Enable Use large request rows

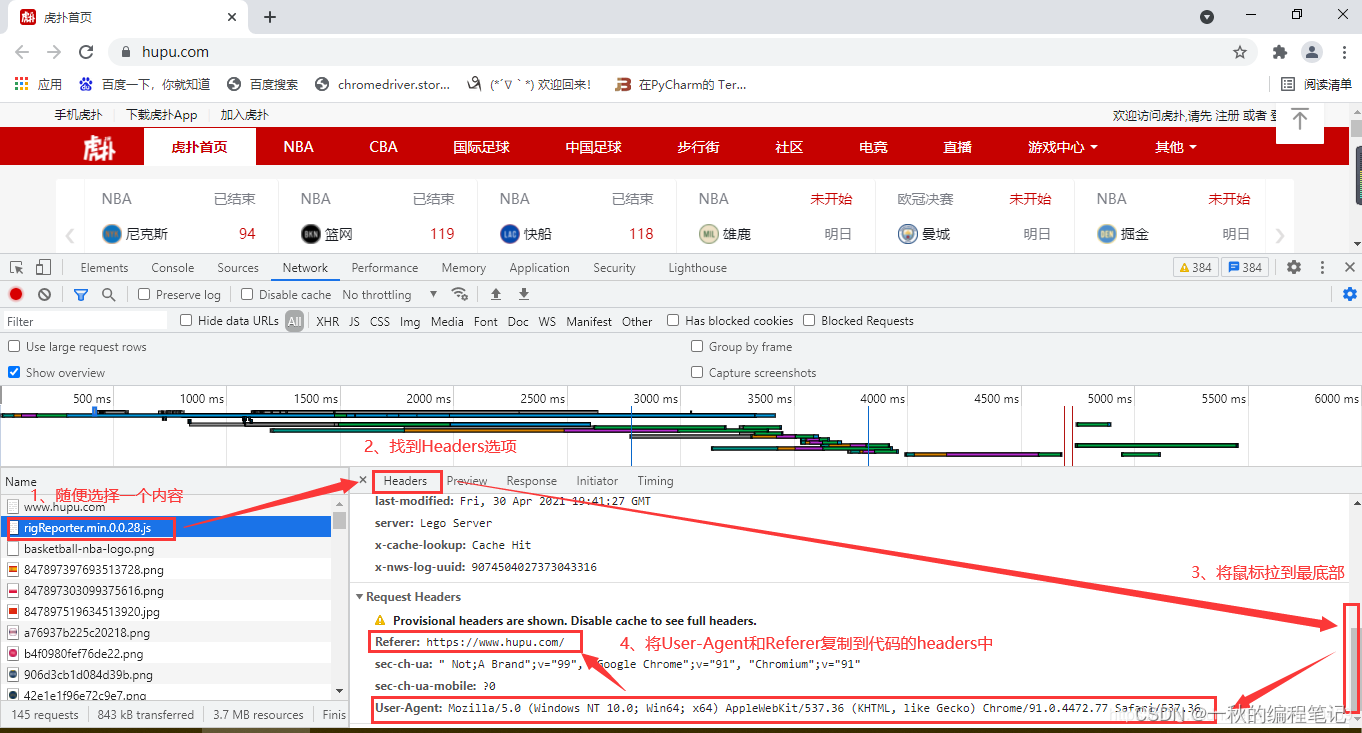pyautogui.click(x=14, y=346)
